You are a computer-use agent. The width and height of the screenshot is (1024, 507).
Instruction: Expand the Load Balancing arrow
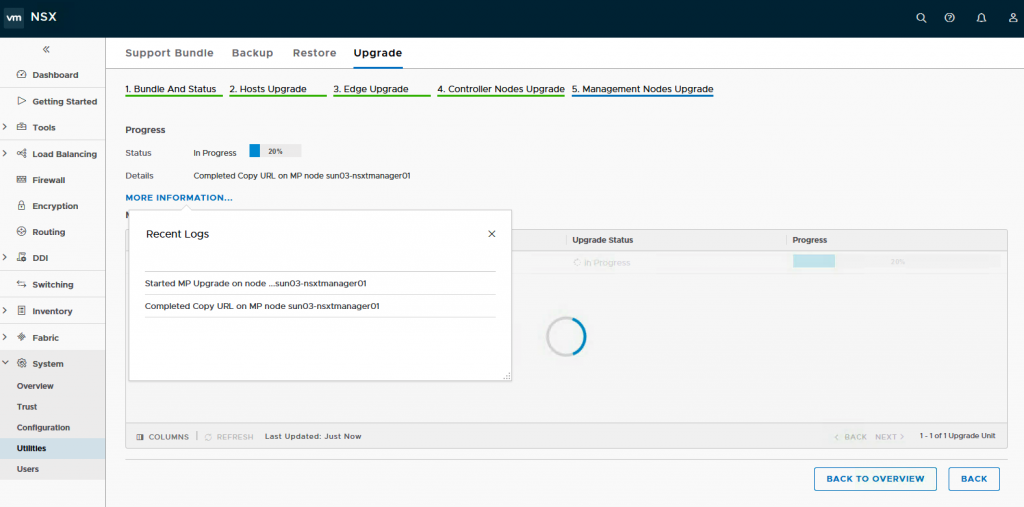[x=5, y=154]
